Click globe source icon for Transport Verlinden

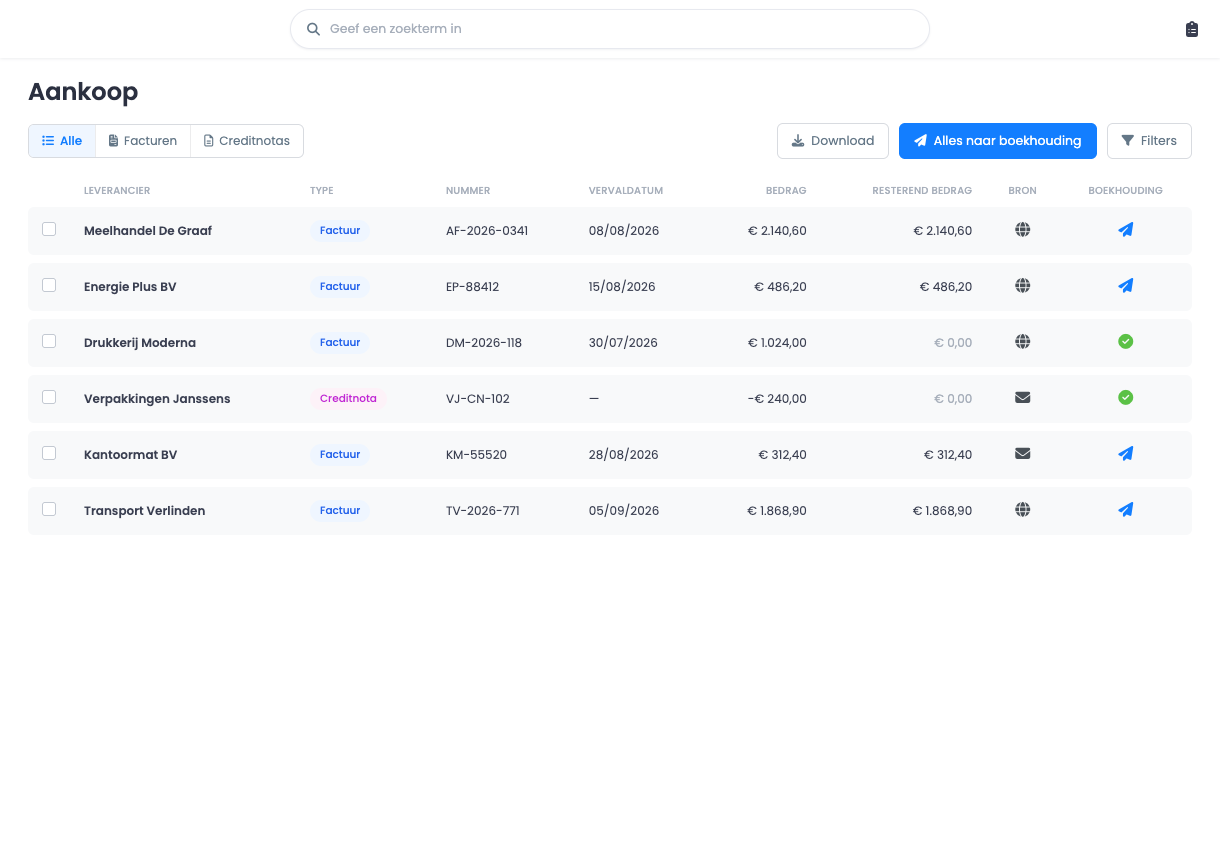[1022, 510]
